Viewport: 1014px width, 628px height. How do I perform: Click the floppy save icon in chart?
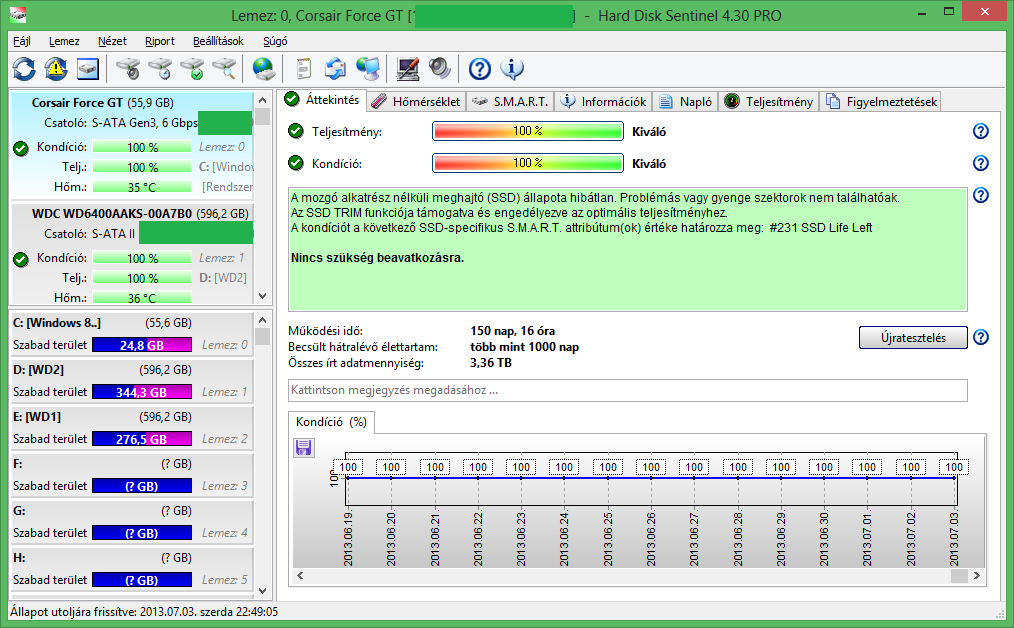(x=303, y=448)
